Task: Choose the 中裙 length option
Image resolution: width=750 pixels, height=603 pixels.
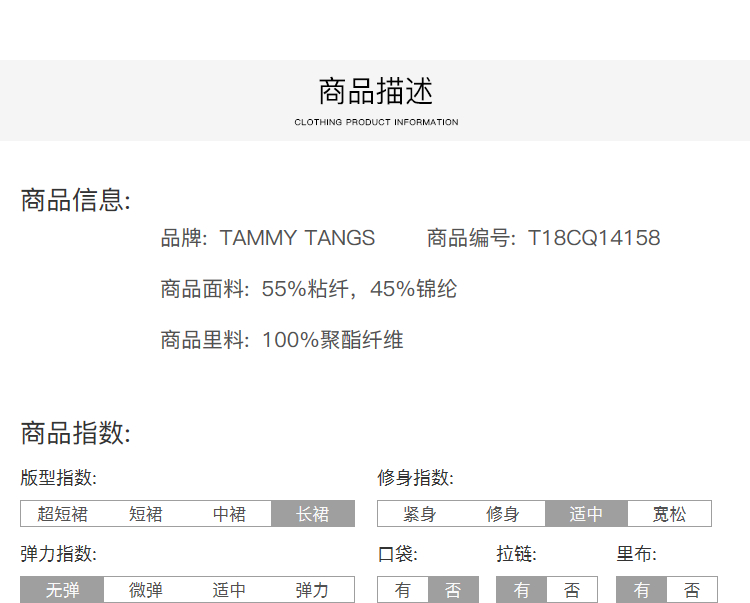Action: (229, 514)
